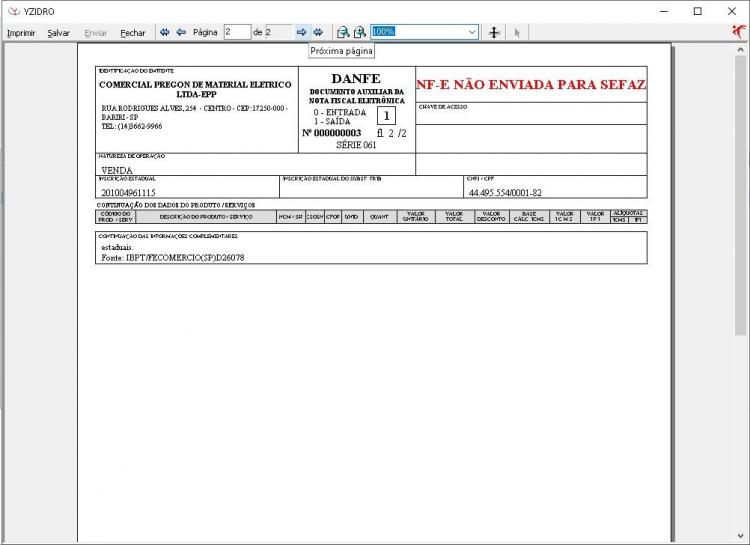Click the scrollbar down arrow

click(x=740, y=536)
